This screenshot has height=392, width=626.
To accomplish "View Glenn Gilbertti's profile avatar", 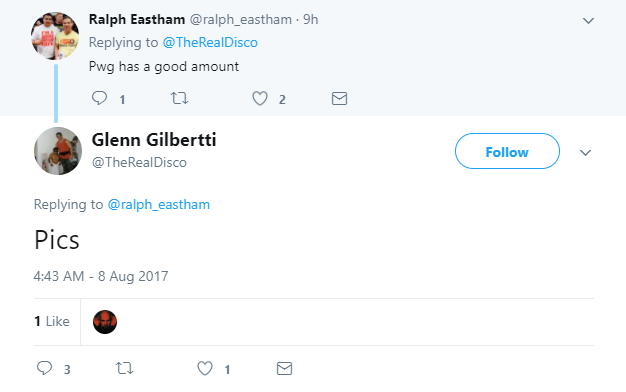I will click(x=58, y=151).
